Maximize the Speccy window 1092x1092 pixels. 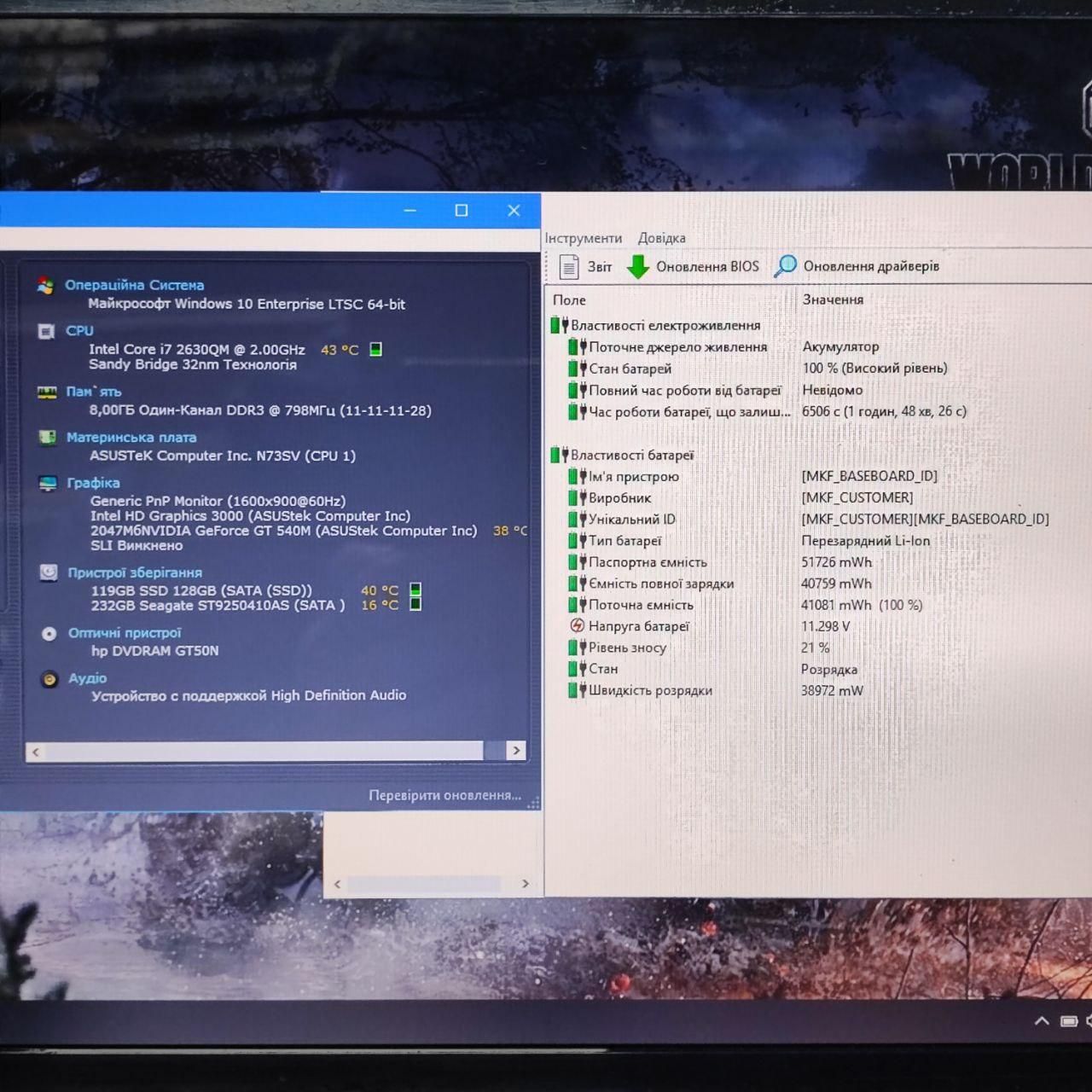coord(462,210)
